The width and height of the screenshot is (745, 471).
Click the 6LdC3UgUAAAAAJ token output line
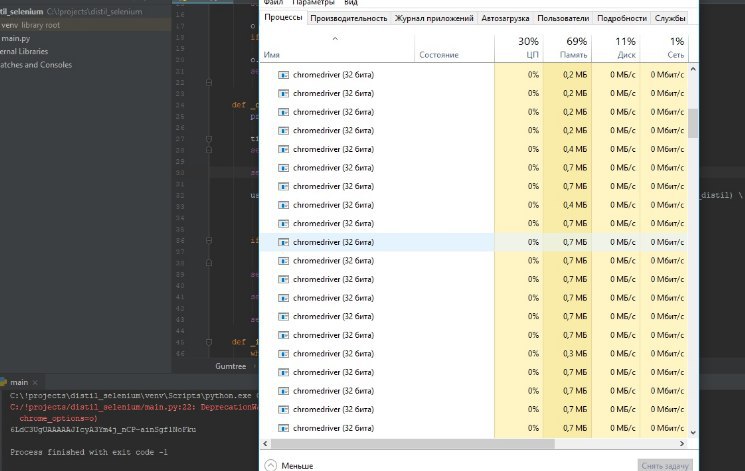pos(103,429)
